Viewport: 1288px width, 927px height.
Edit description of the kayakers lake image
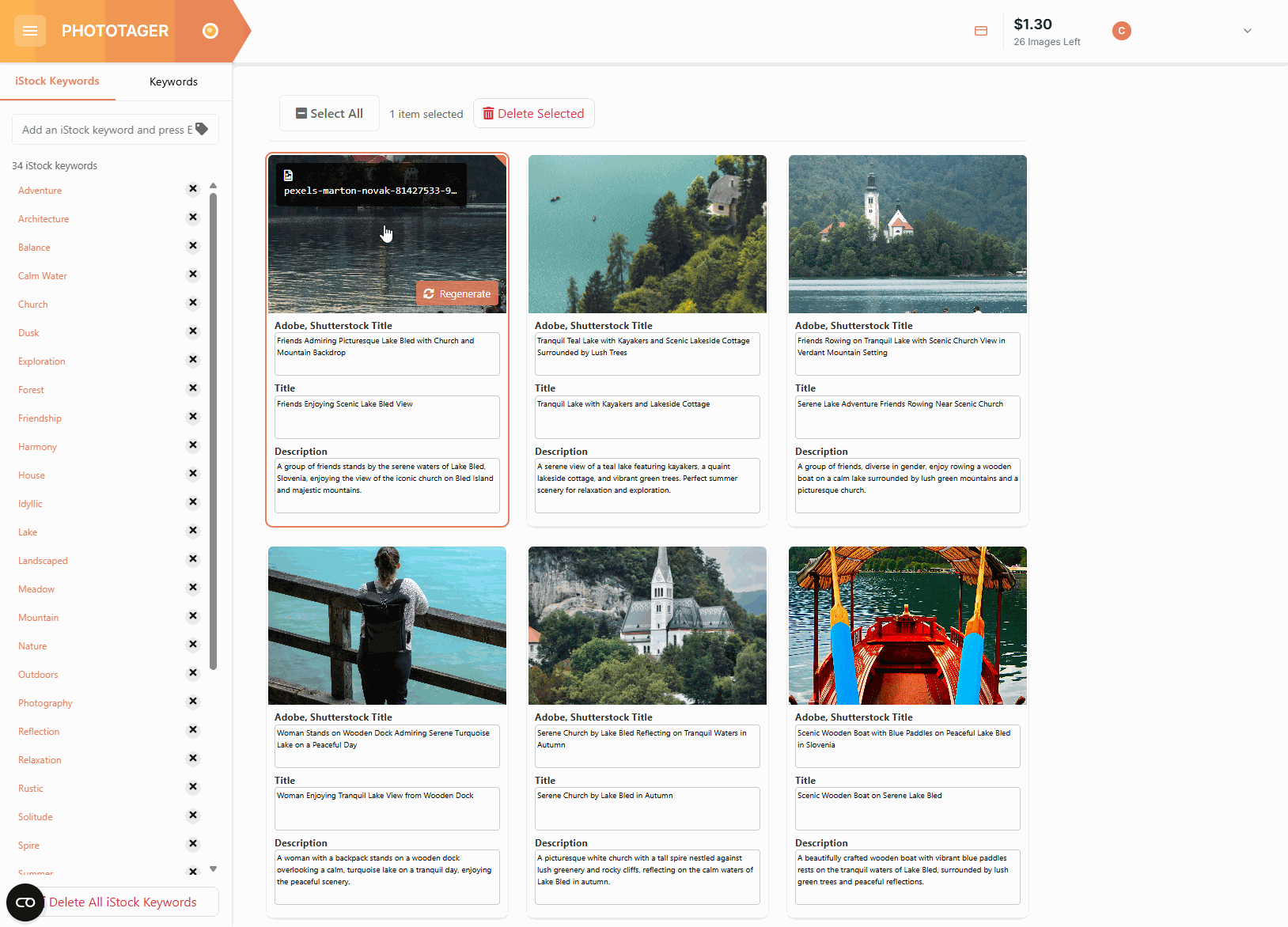point(647,486)
